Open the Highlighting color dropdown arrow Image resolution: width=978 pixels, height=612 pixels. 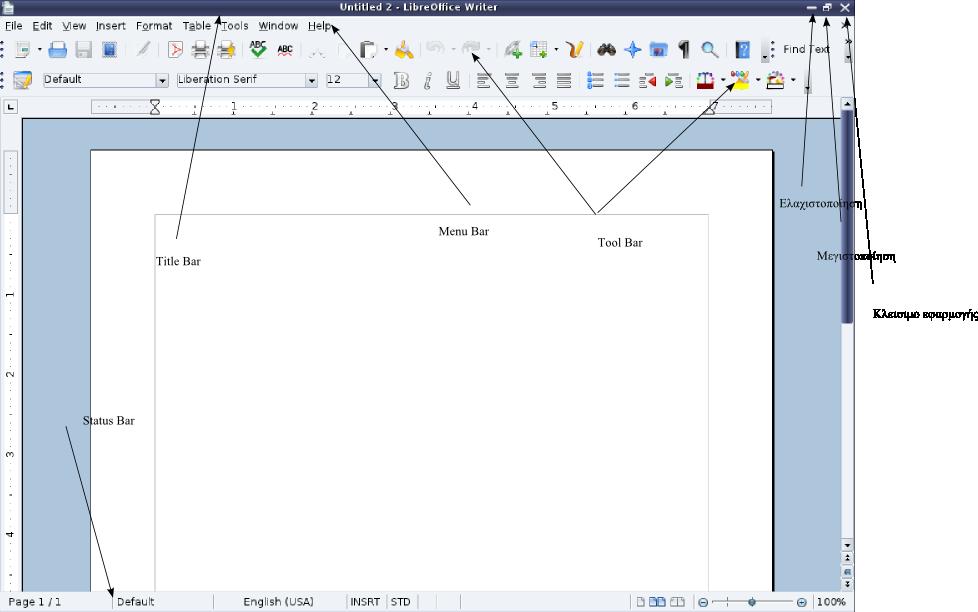758,80
